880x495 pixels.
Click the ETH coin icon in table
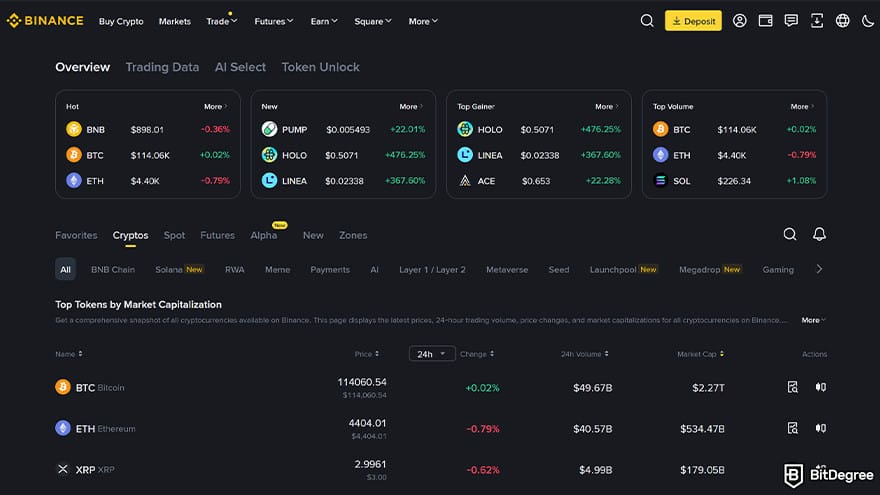[63, 428]
